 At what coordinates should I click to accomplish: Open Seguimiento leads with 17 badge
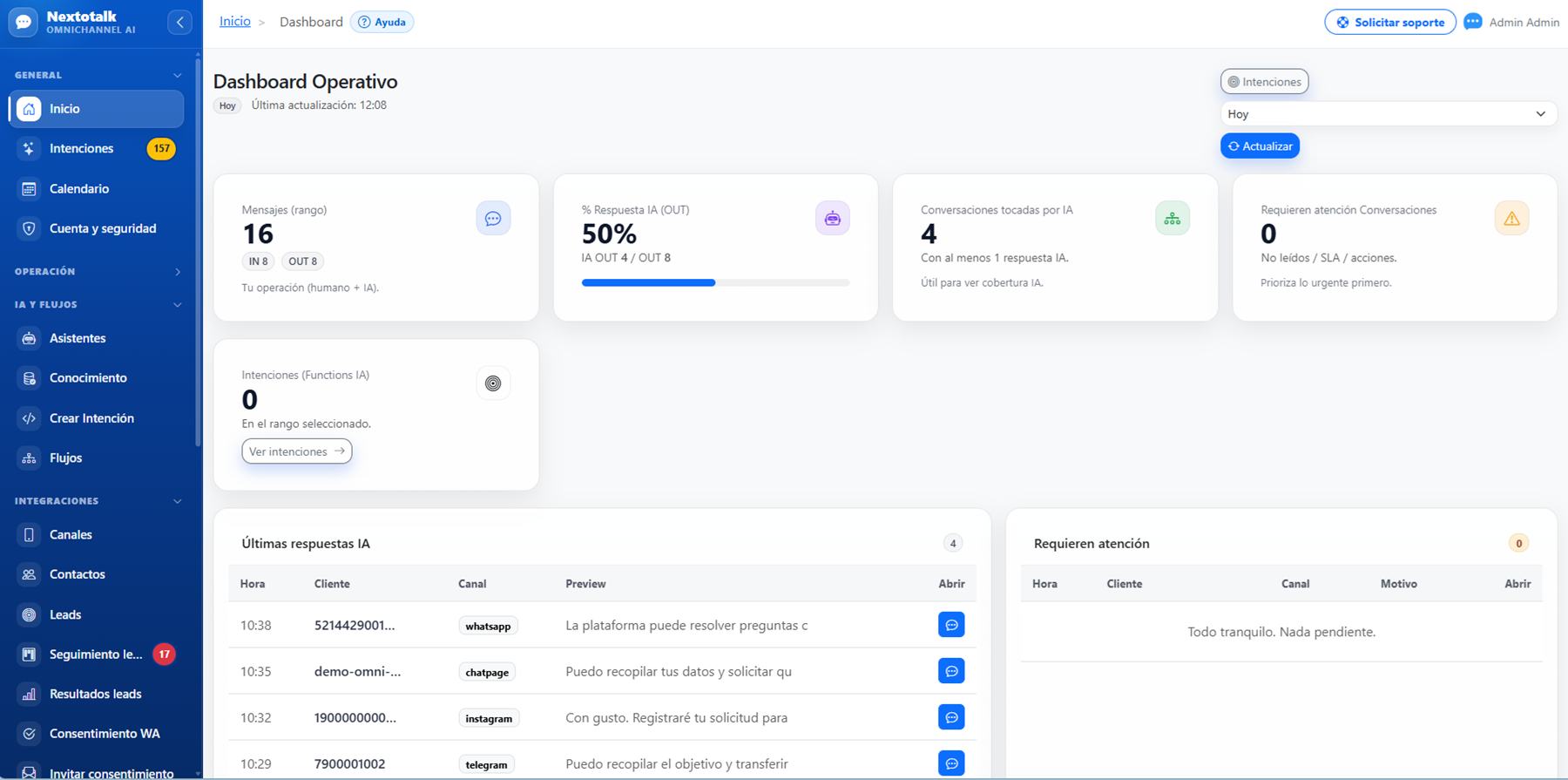click(97, 655)
